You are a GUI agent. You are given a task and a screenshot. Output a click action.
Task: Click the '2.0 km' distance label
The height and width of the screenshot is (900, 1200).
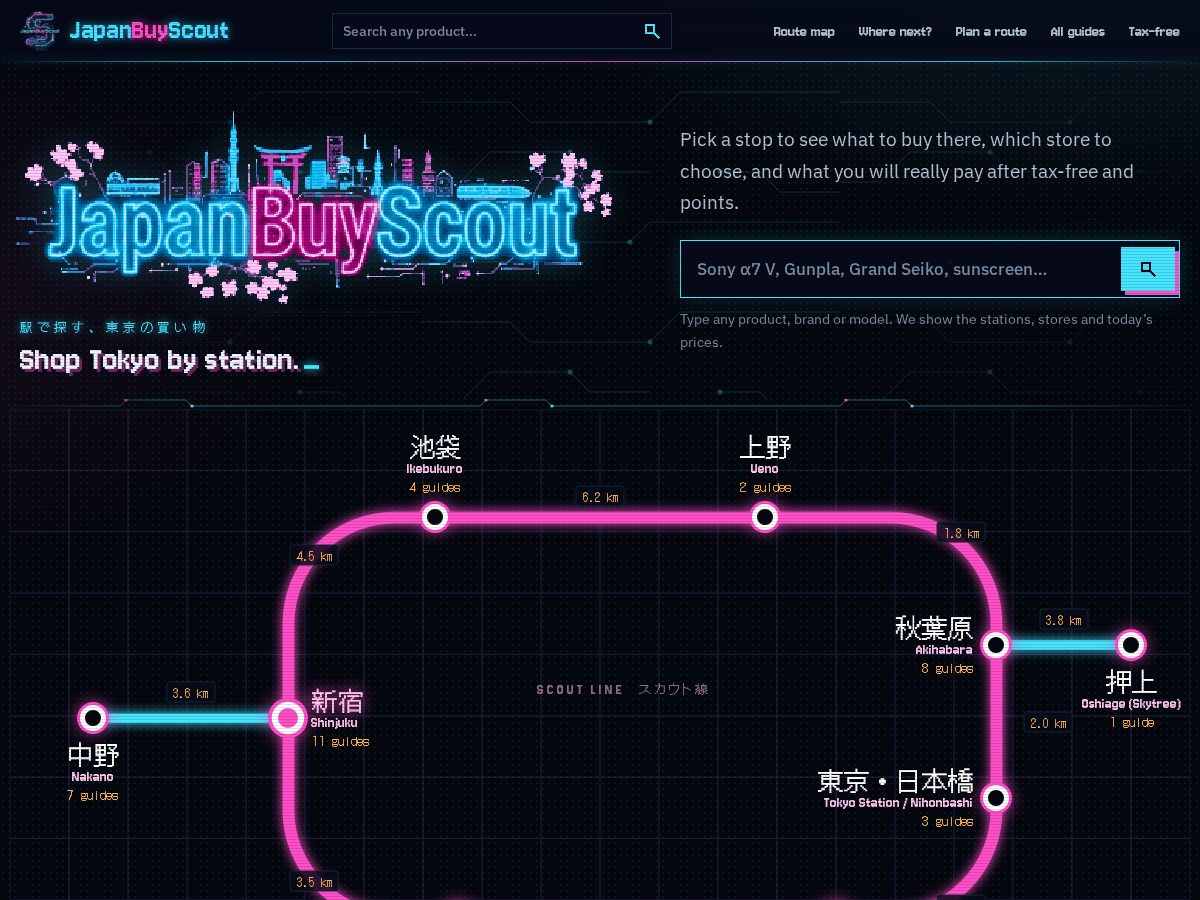[x=1048, y=723]
